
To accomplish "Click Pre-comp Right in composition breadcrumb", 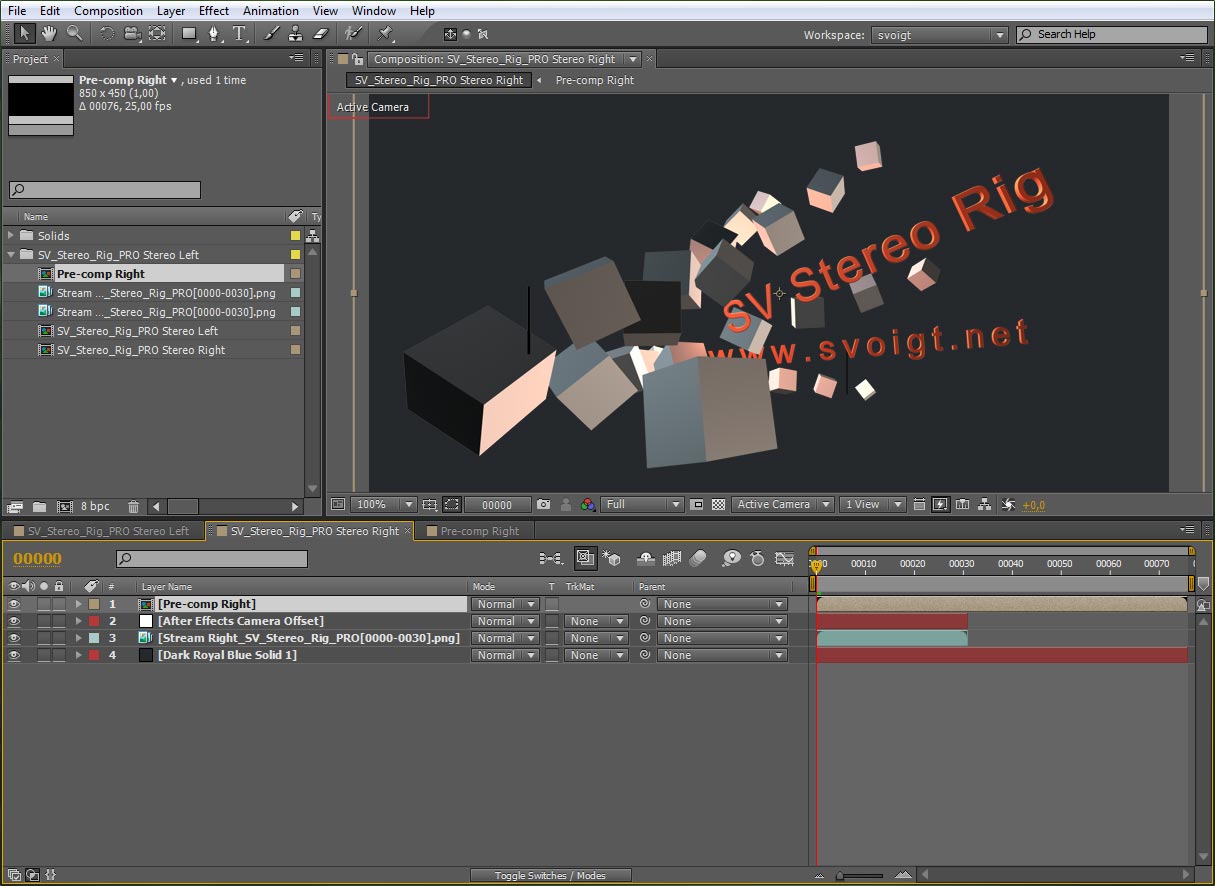I will pos(594,80).
